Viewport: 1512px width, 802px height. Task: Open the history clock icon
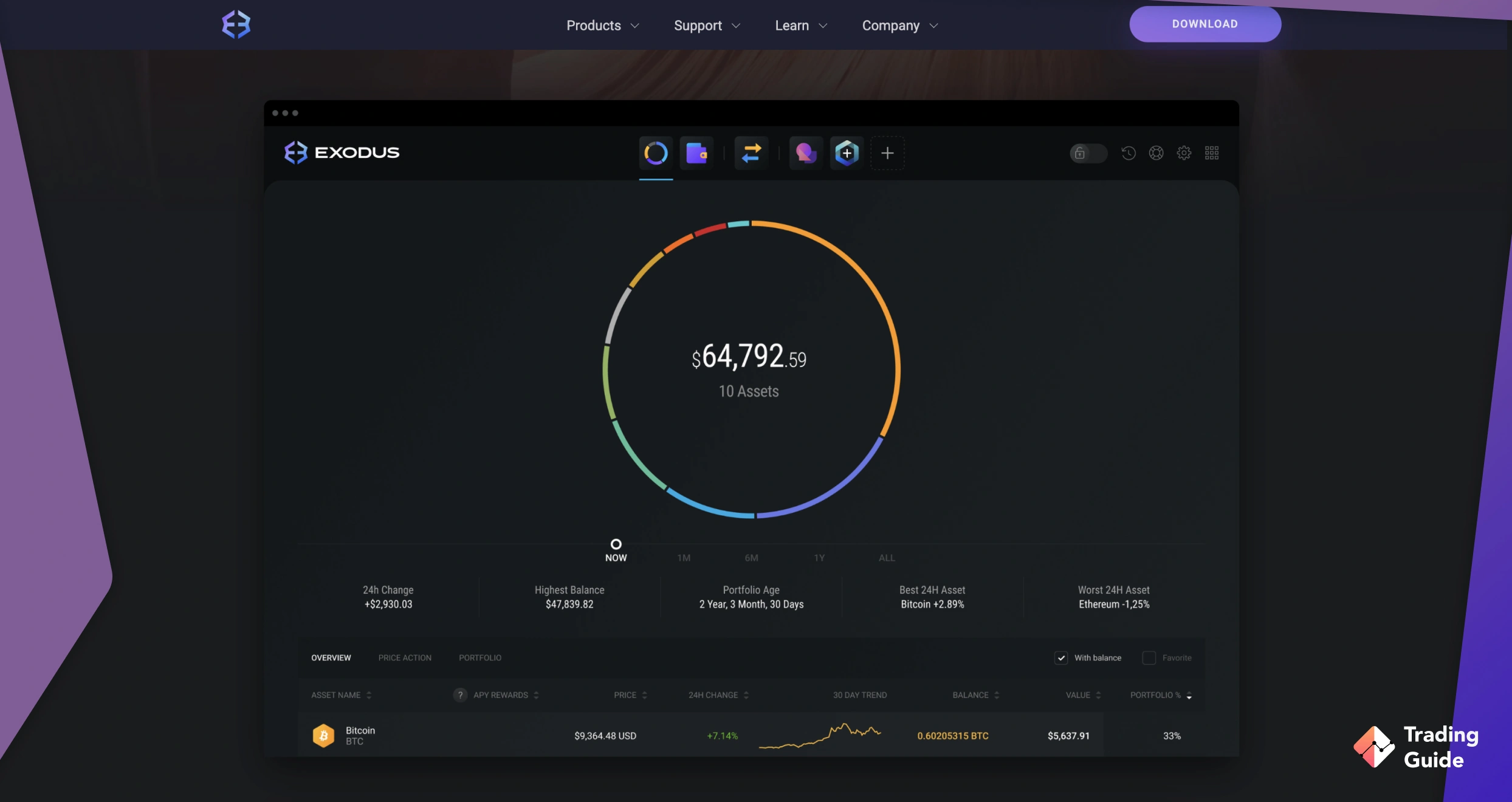tap(1129, 153)
